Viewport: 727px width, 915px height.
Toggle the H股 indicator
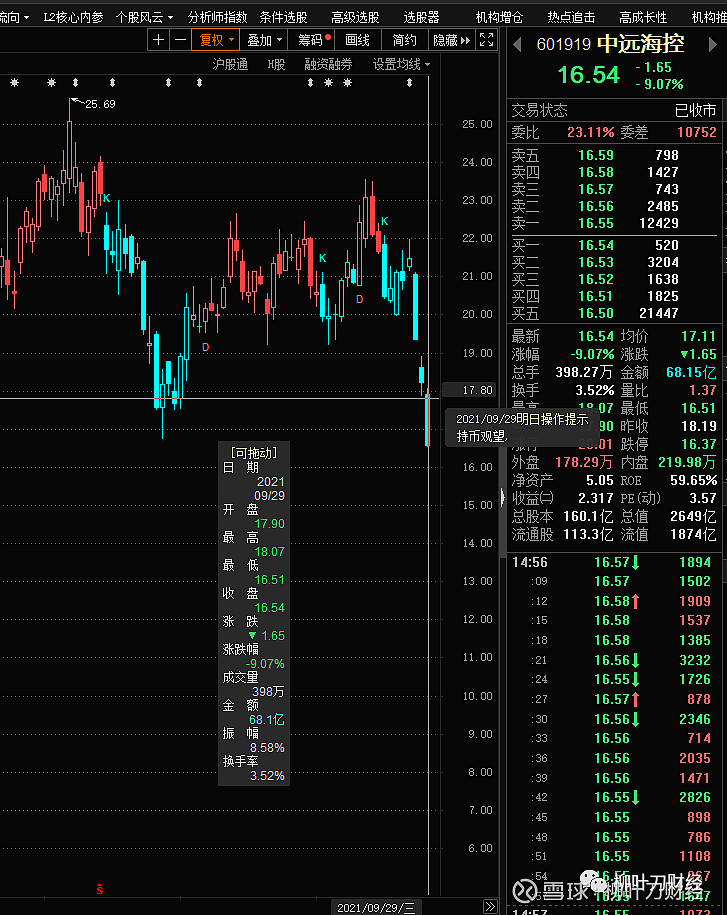pyautogui.click(x=276, y=64)
